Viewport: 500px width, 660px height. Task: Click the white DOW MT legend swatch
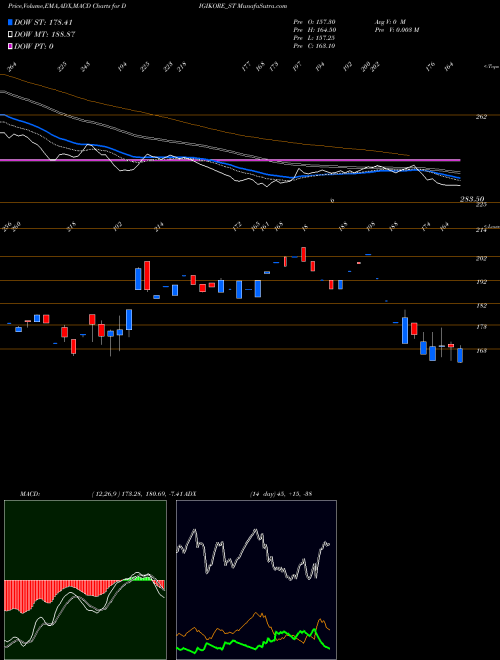[x=11, y=35]
